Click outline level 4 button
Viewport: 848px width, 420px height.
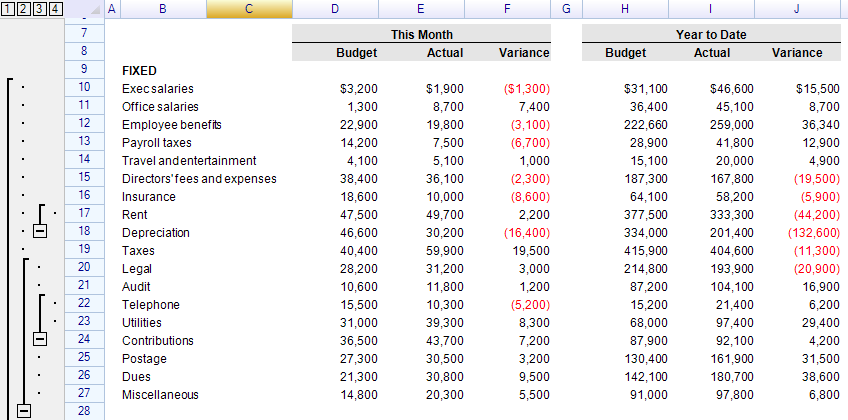pos(54,9)
